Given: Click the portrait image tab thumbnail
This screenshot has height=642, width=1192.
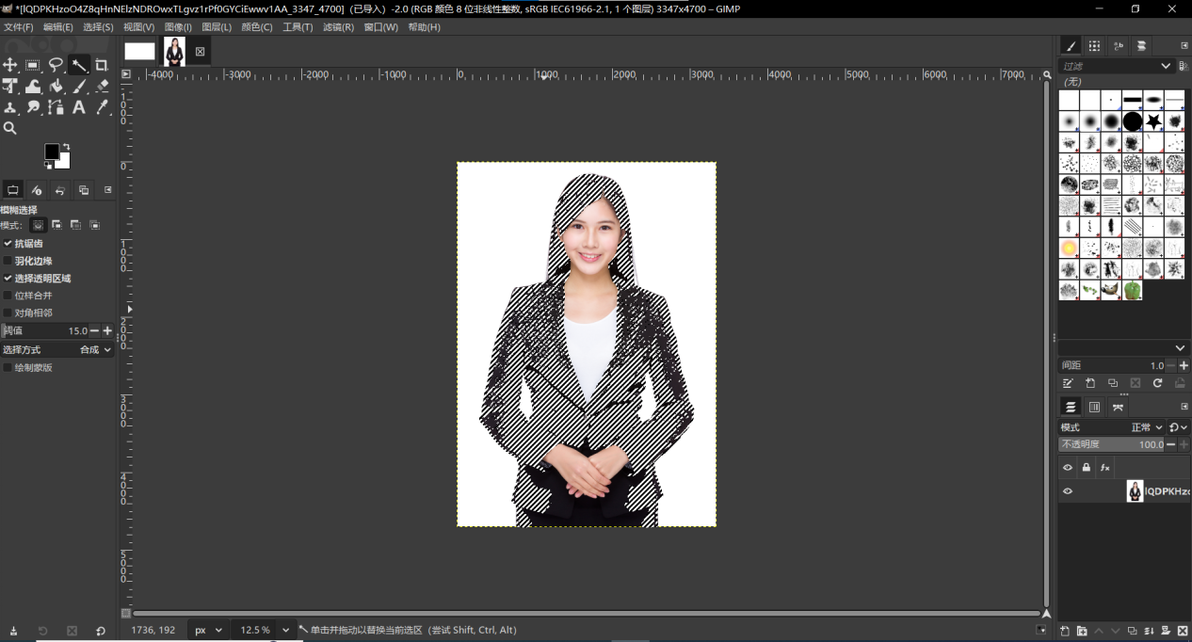Looking at the screenshot, I should pos(175,52).
